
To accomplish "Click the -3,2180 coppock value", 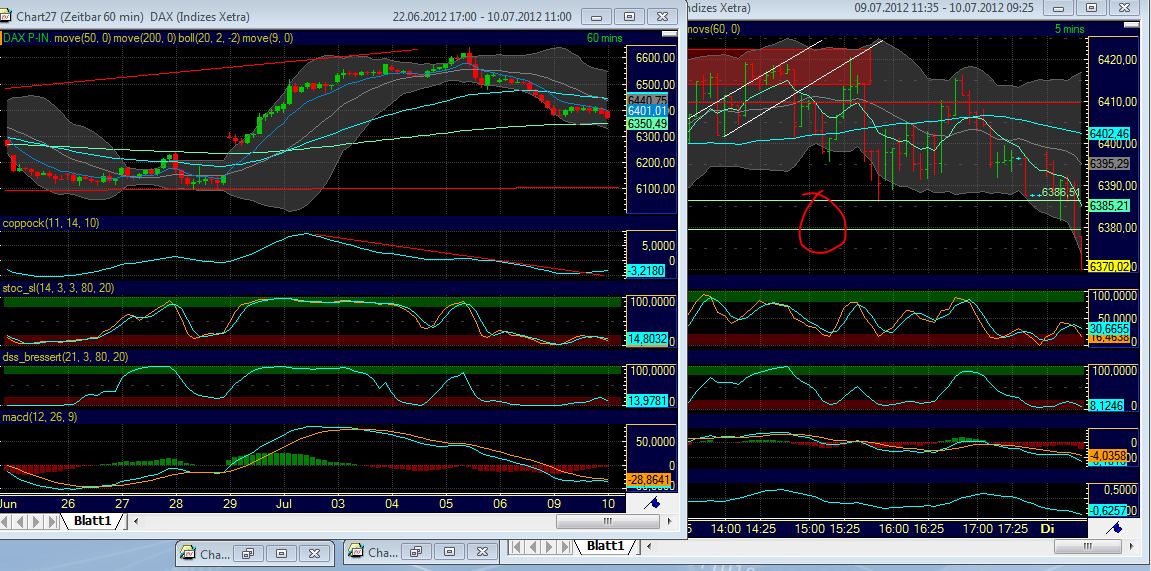I will [647, 271].
